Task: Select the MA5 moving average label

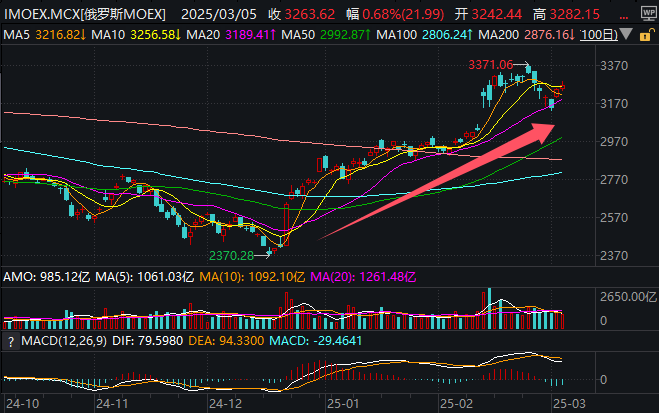Action: (30, 34)
